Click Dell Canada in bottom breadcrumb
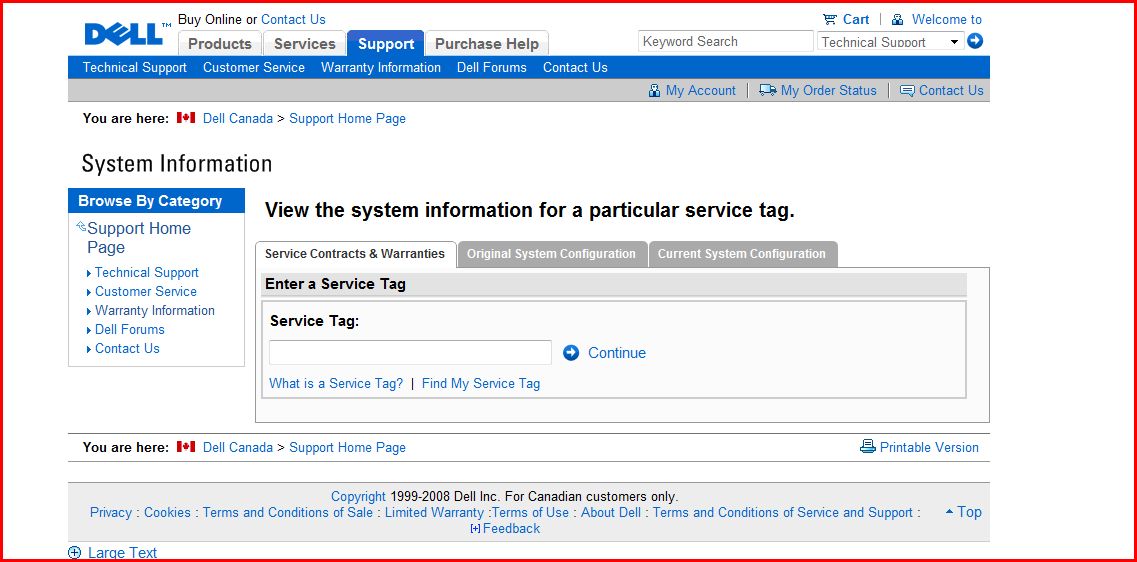 tap(238, 447)
